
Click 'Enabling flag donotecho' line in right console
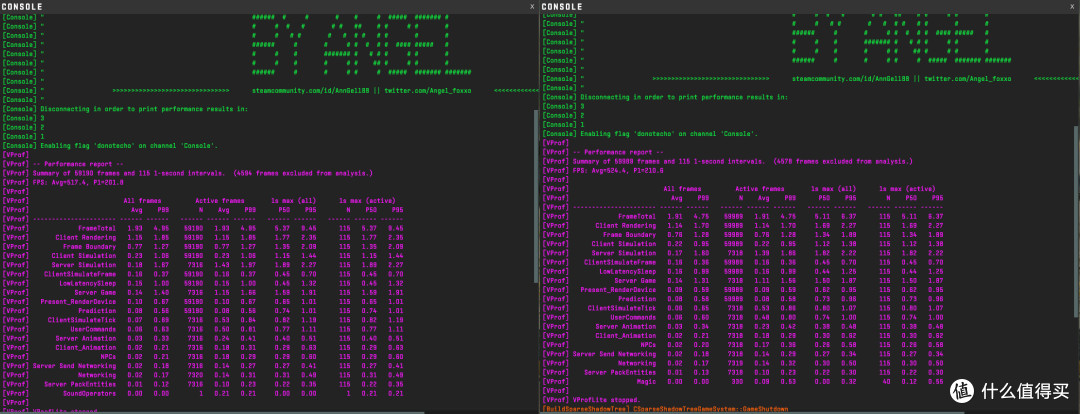[x=650, y=133]
